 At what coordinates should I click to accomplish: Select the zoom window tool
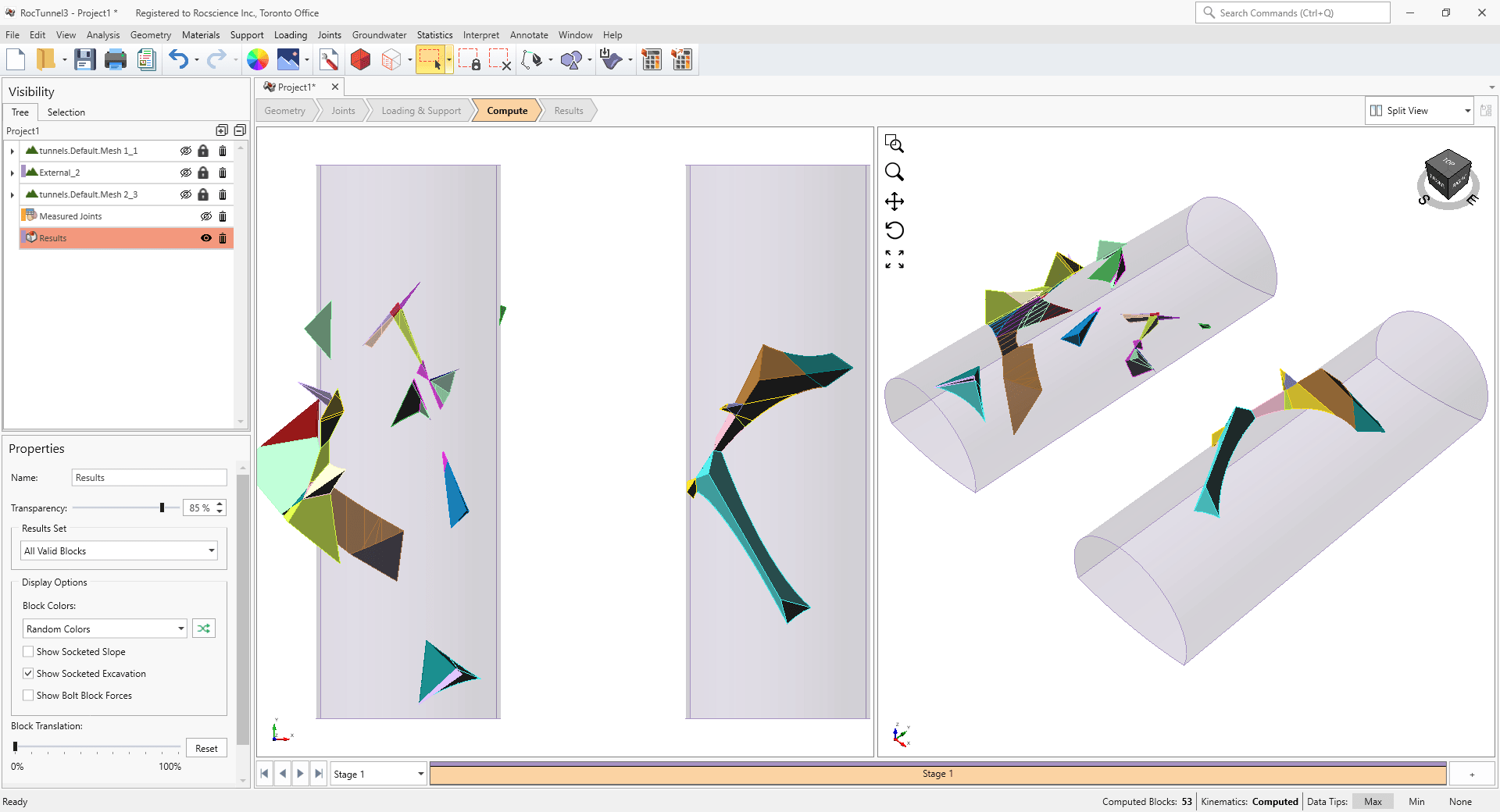point(895,144)
